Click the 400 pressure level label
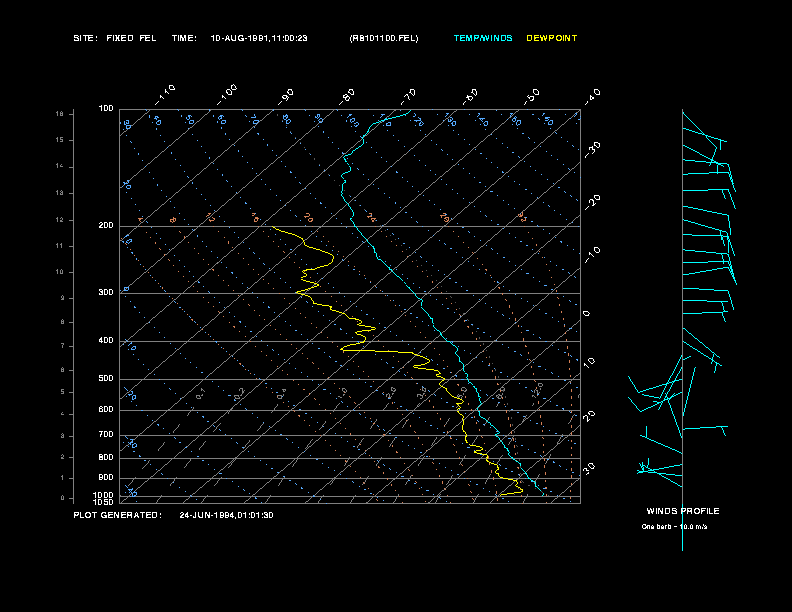Screen dimensions: 792x612 [106, 340]
